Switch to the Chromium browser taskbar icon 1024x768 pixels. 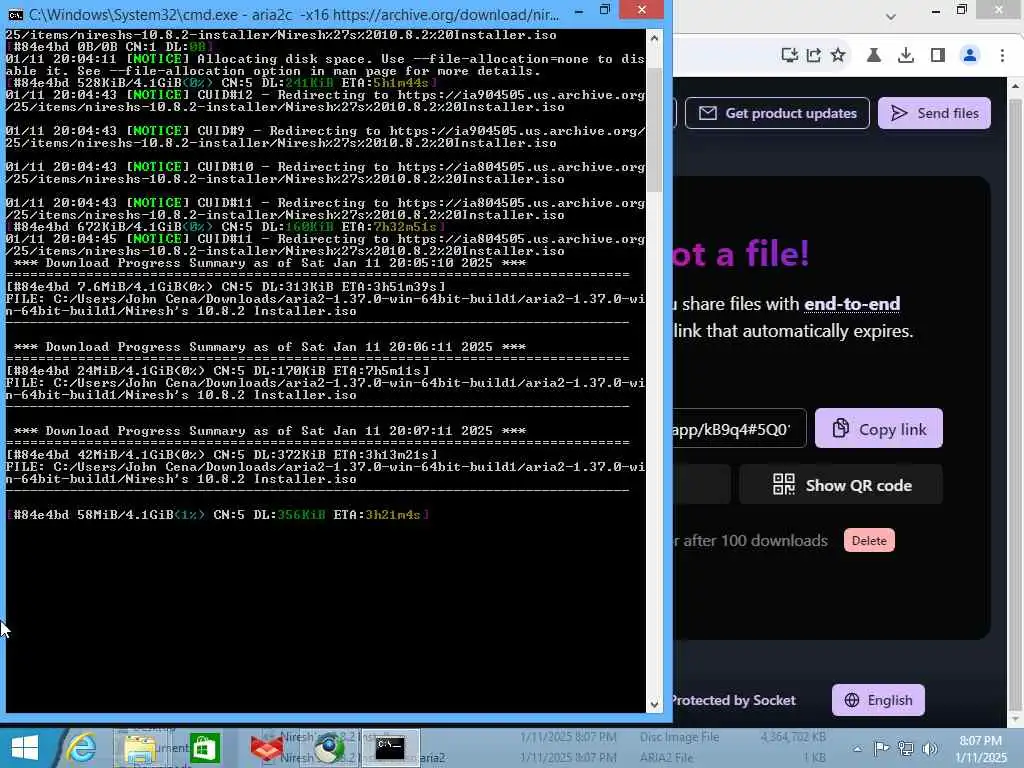point(329,748)
